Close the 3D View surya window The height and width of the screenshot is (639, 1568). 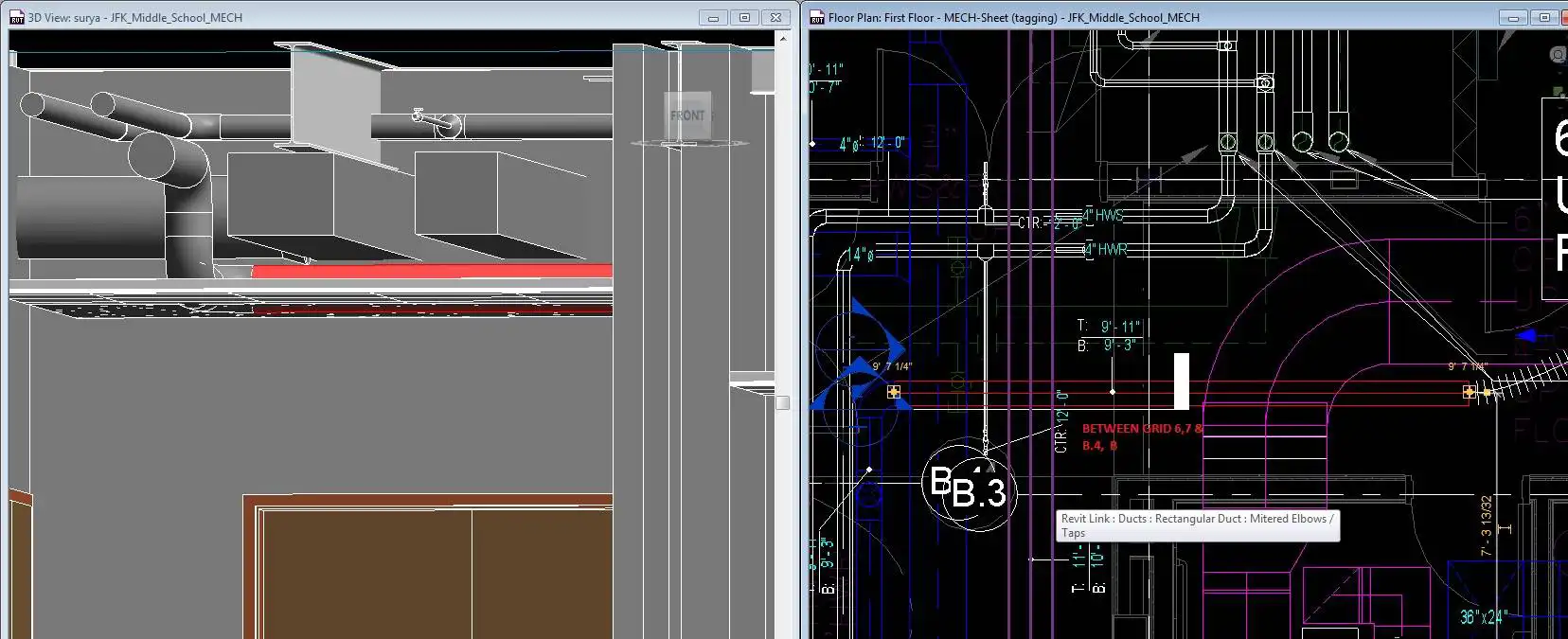[x=775, y=17]
